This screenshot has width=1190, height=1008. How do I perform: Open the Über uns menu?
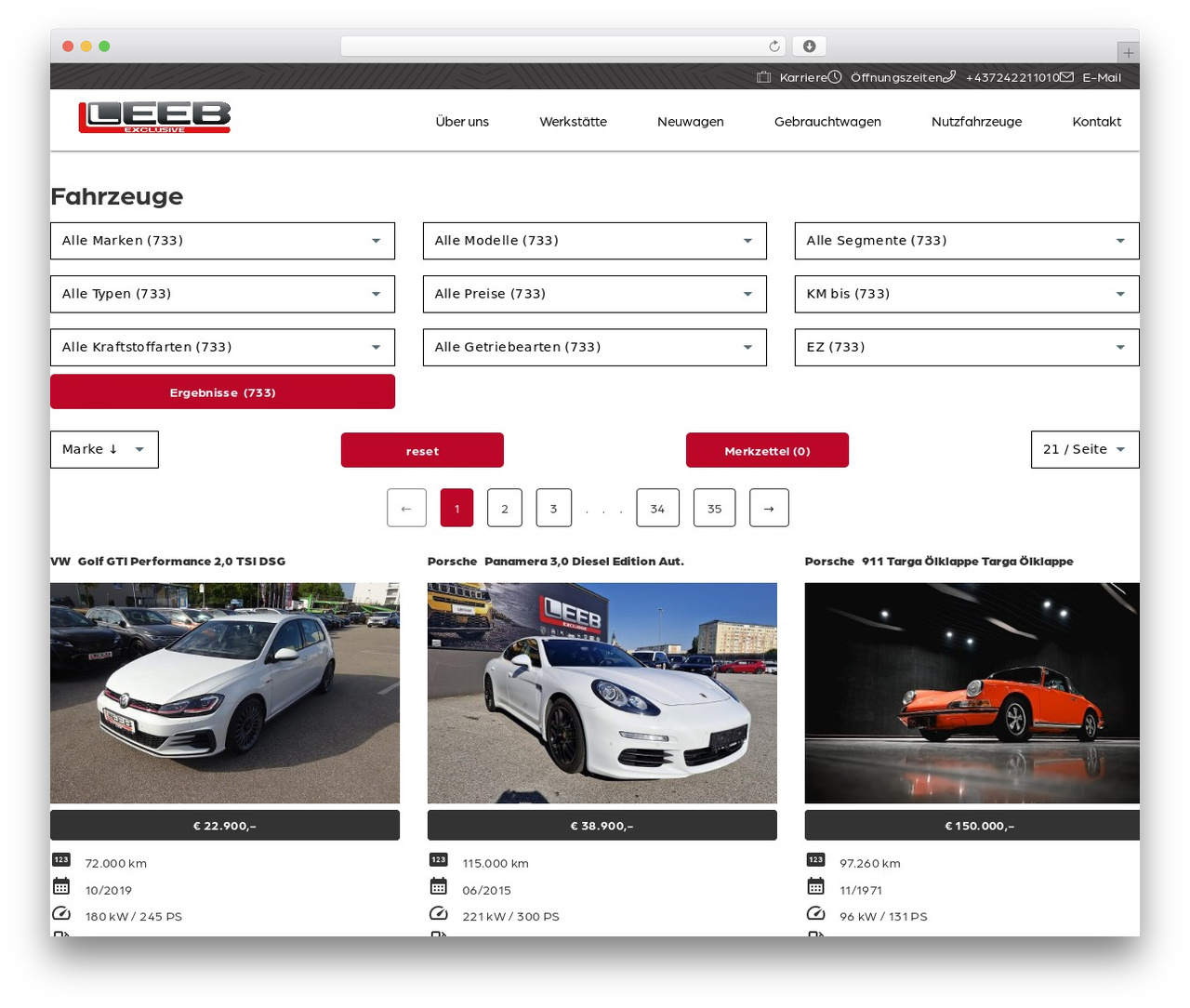point(462,122)
